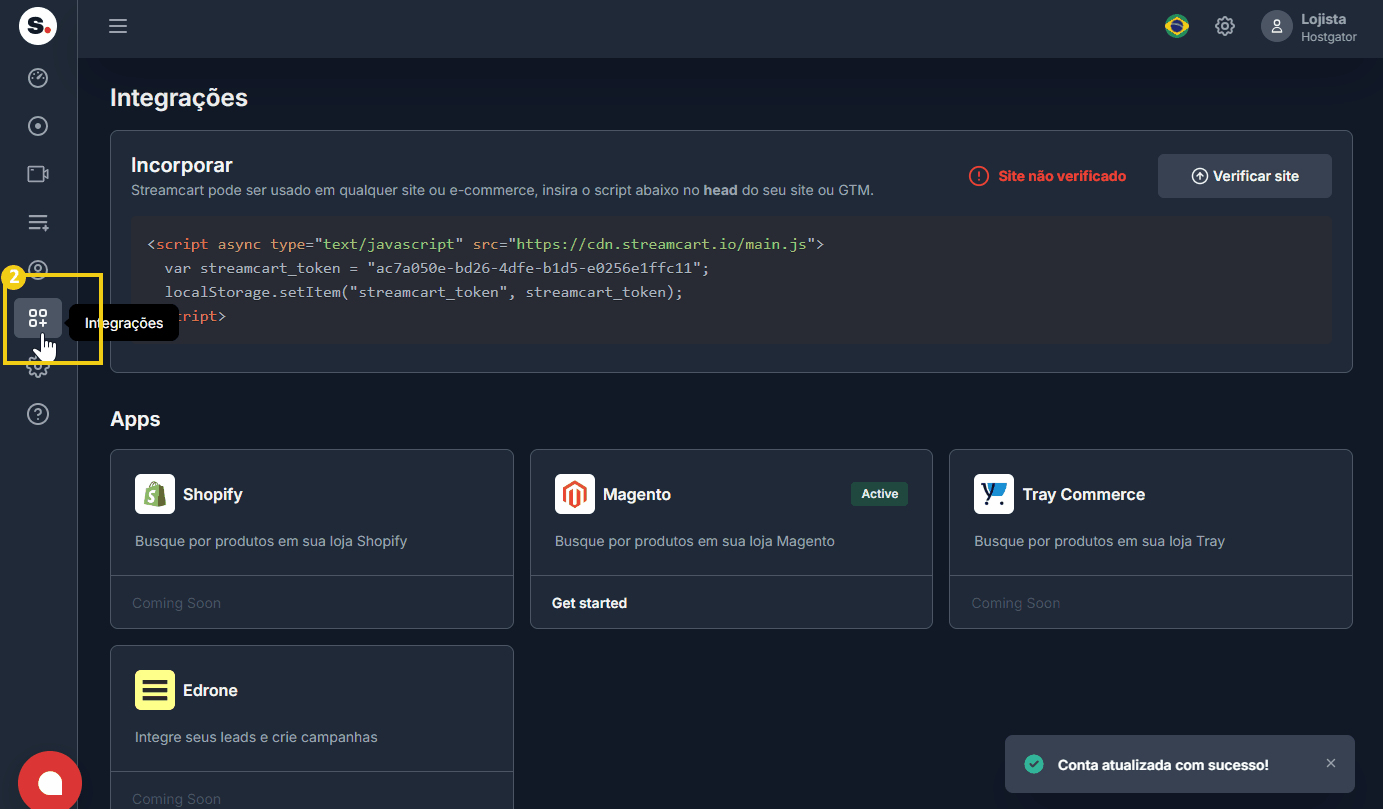Click the Shopify card title
Viewport: 1383px width, 809px height.
coord(213,494)
